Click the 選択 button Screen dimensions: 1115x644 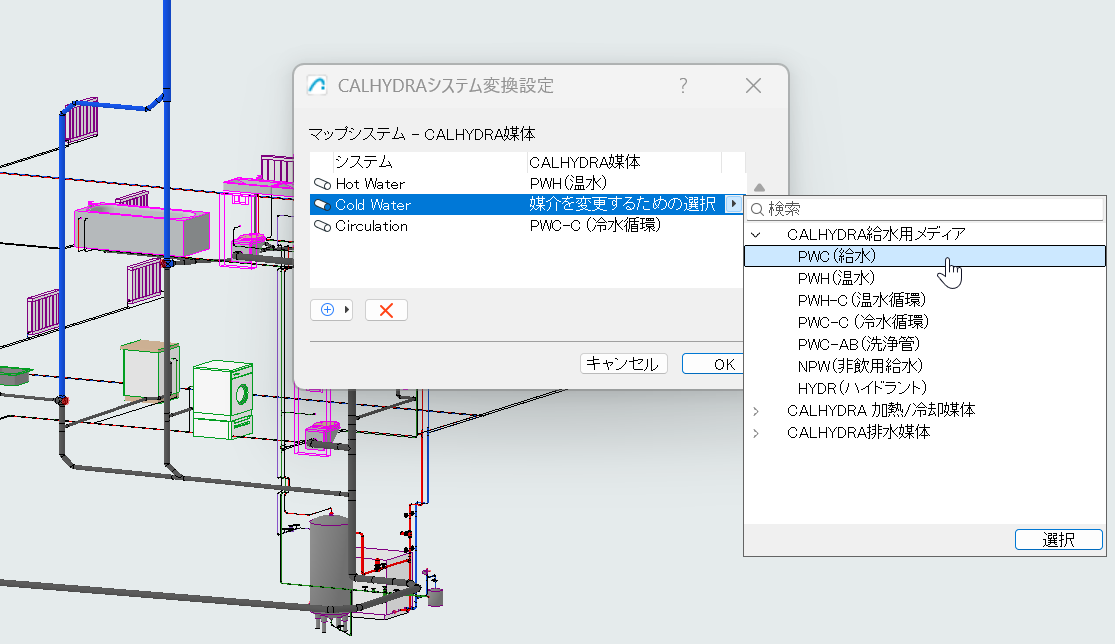(x=1058, y=540)
